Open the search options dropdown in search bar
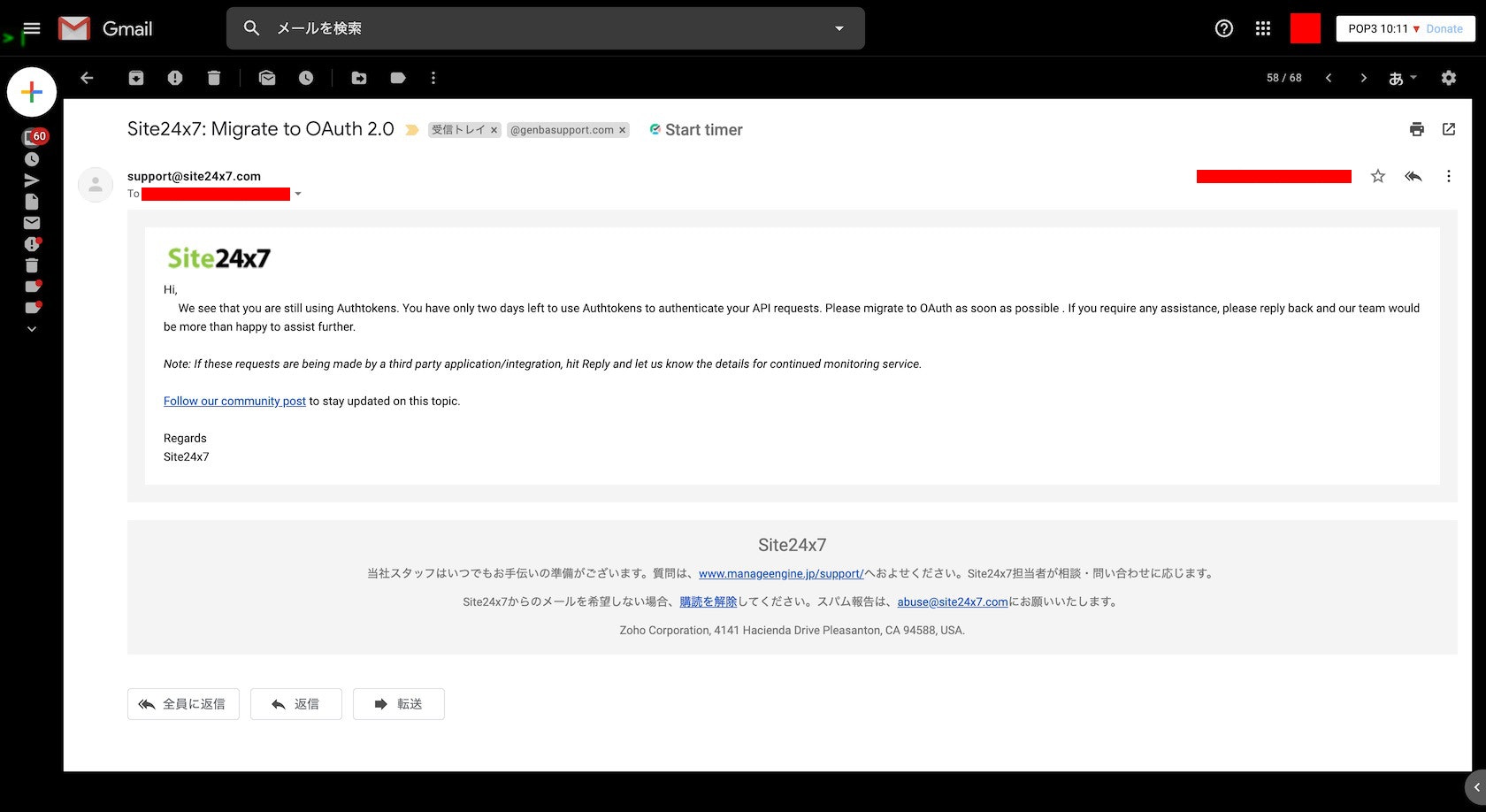 point(838,27)
